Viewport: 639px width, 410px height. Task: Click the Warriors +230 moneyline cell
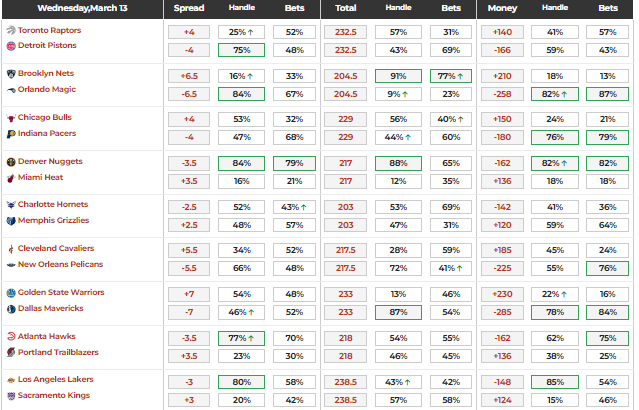point(503,294)
